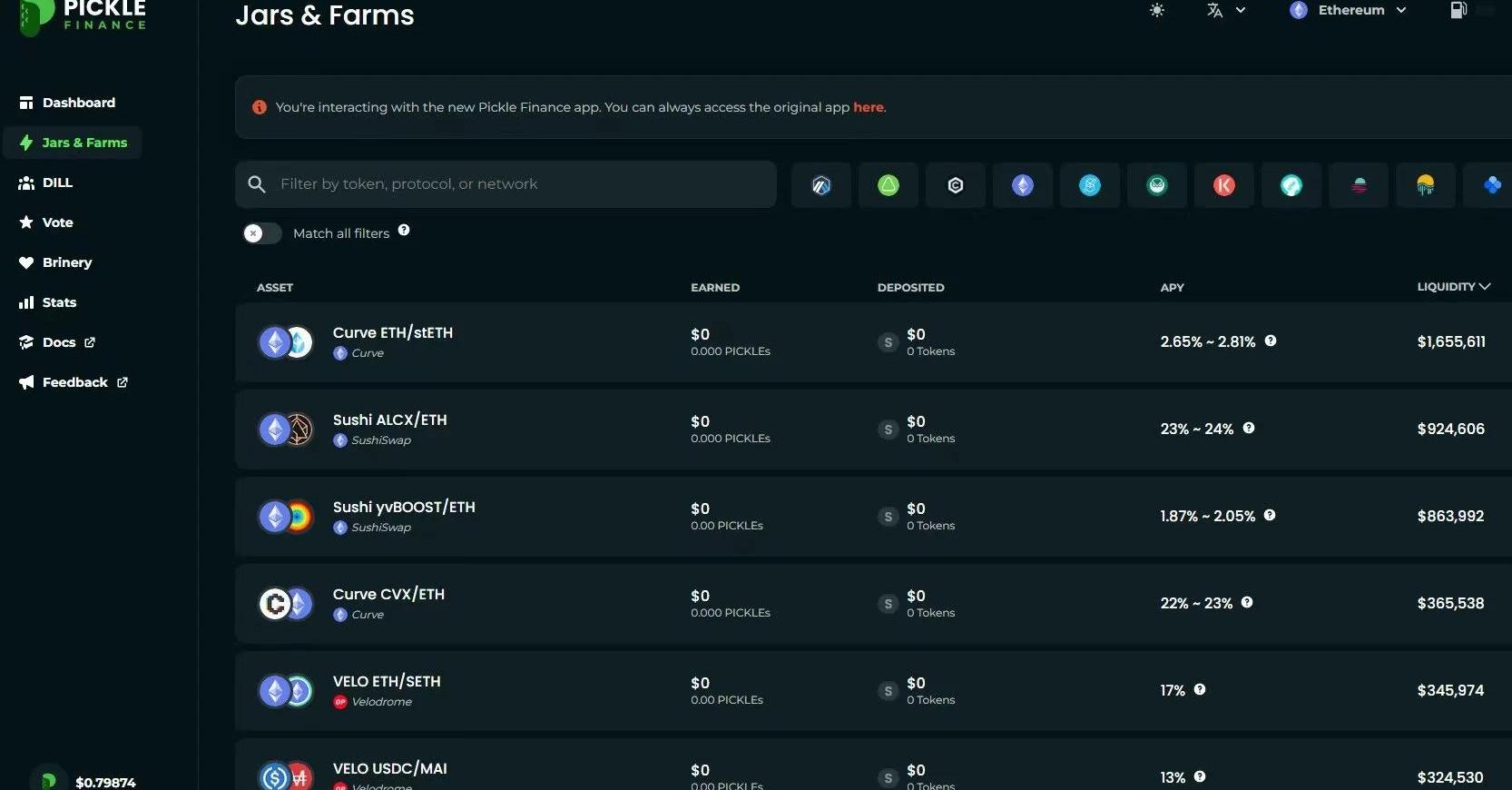The image size is (1512, 790).
Task: Select the green owl Gnosis filter icon
Action: pos(1156,185)
